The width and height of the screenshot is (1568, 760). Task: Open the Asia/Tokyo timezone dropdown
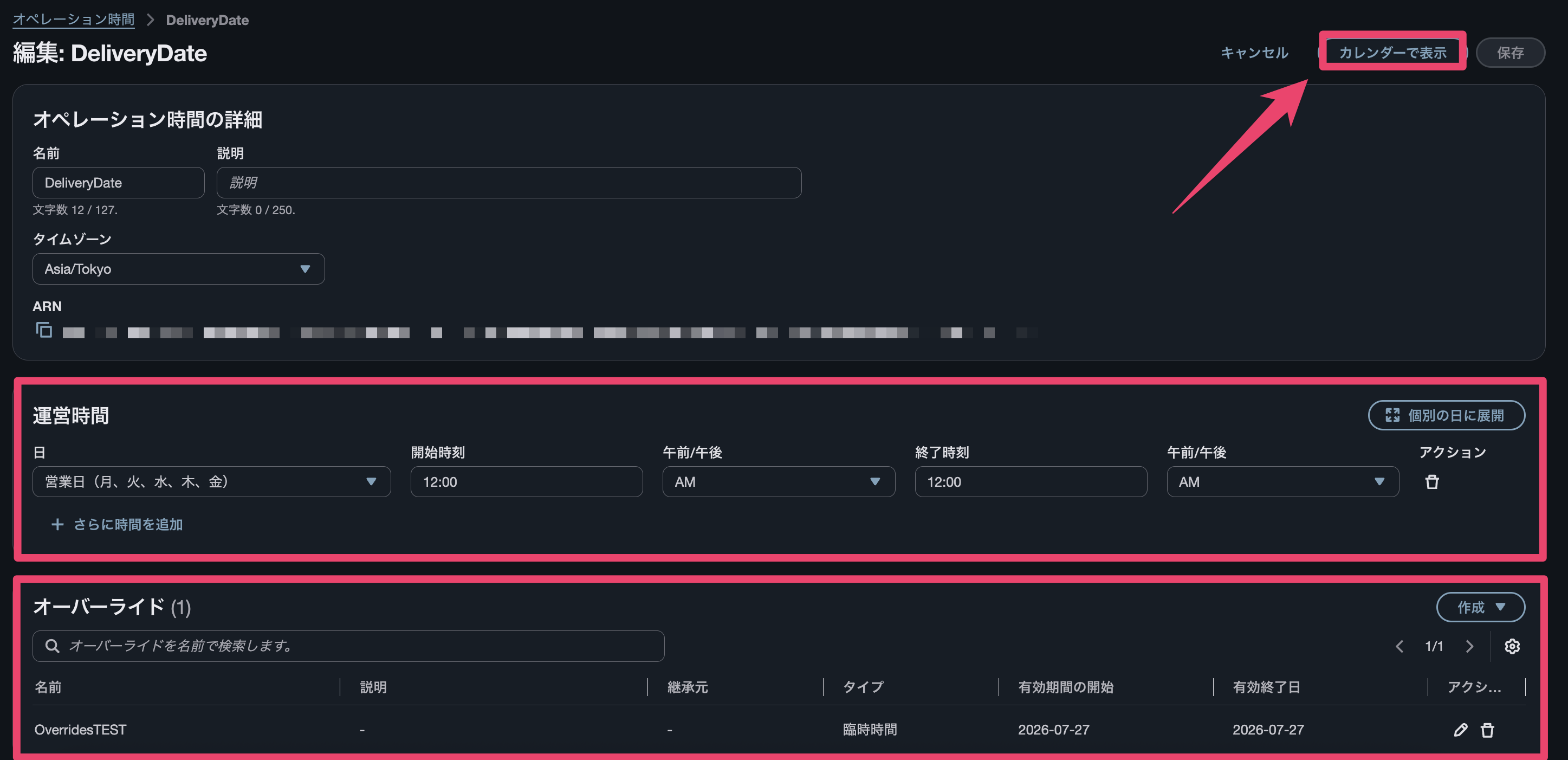tap(178, 268)
